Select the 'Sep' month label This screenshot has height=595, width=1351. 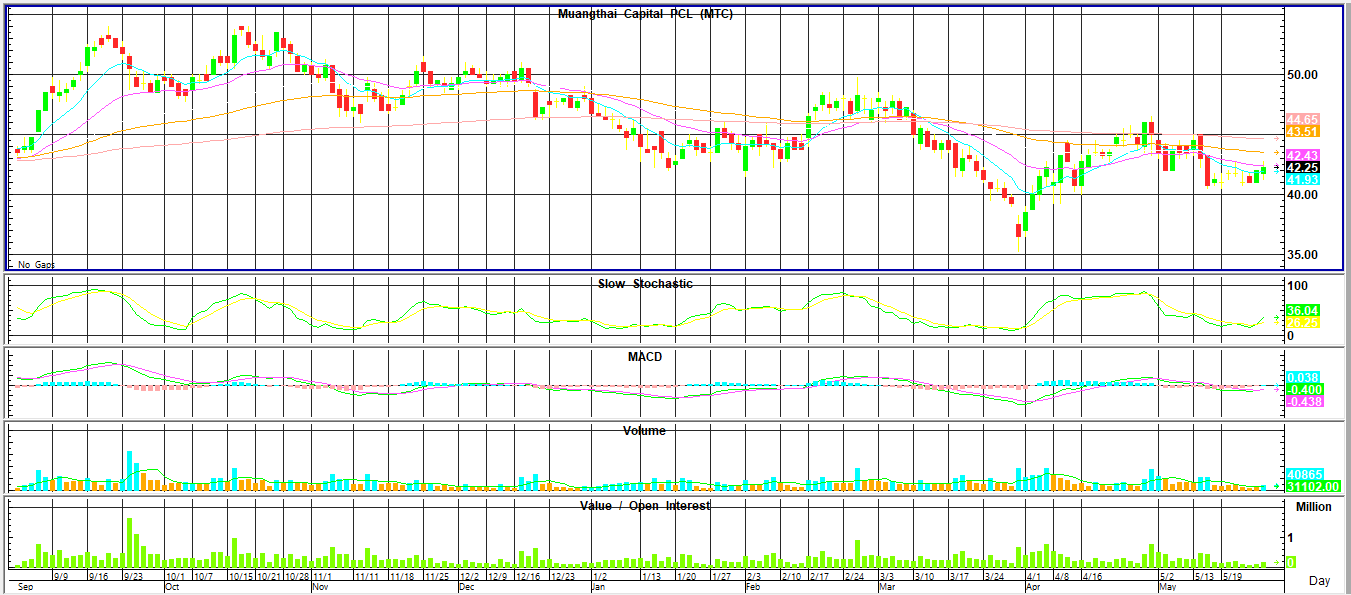(27, 588)
